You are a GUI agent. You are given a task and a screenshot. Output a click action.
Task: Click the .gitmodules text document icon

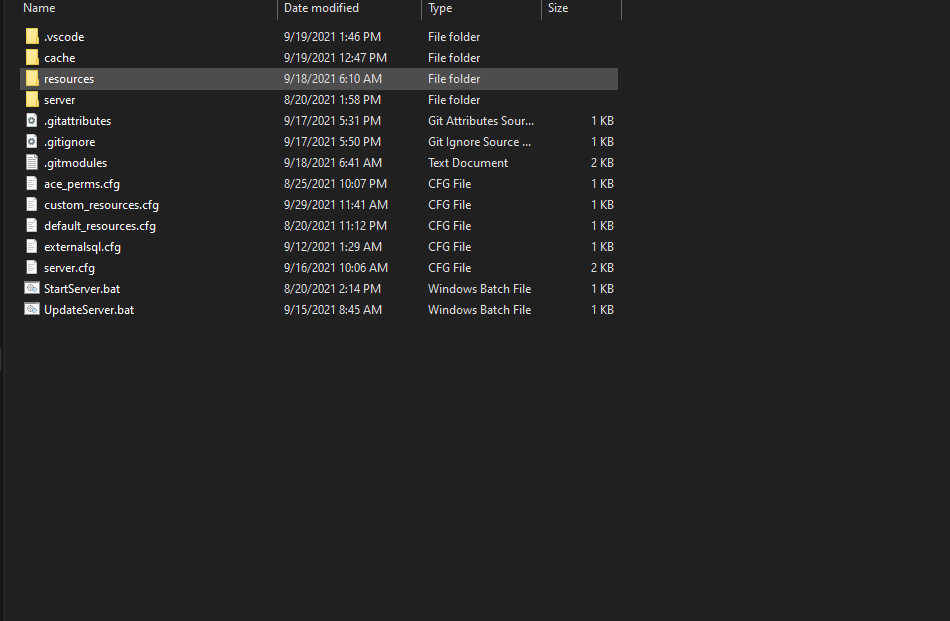[32, 162]
